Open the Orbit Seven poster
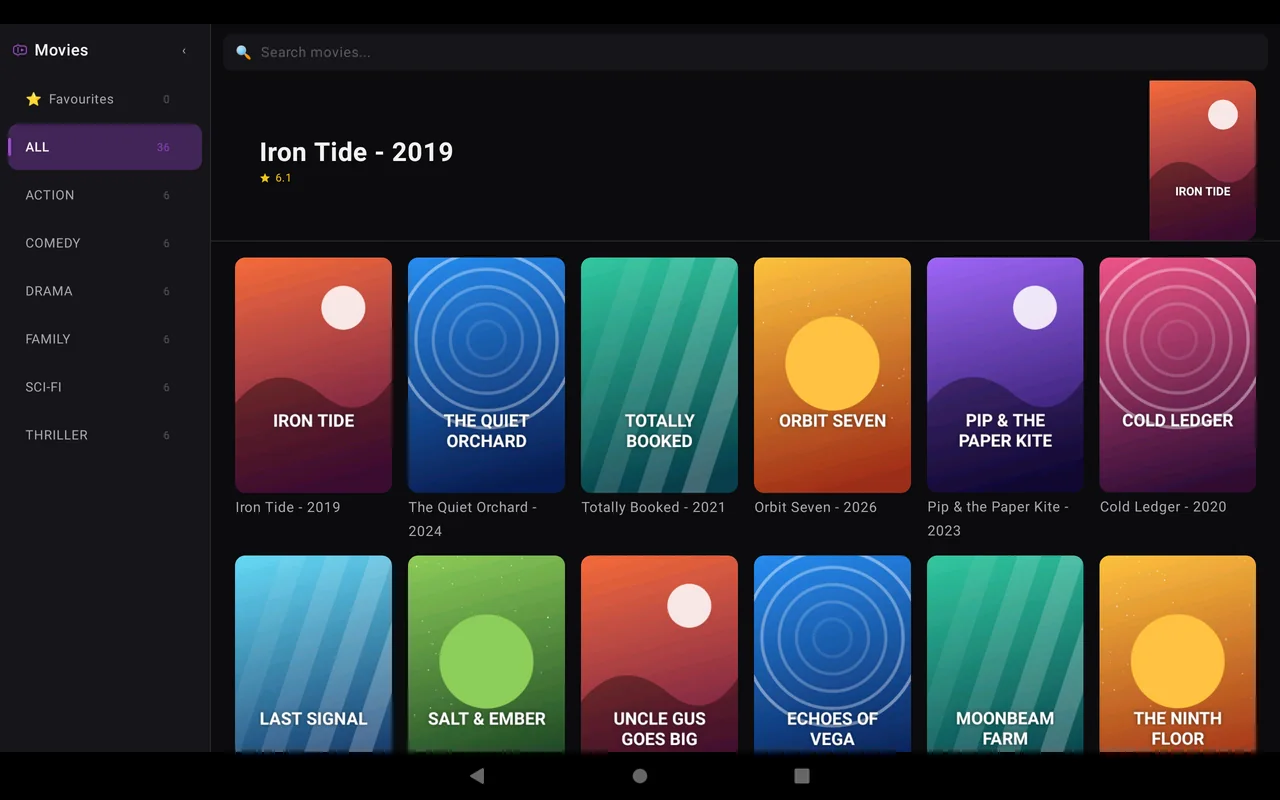Screen dimensions: 1280x800 pos(832,375)
